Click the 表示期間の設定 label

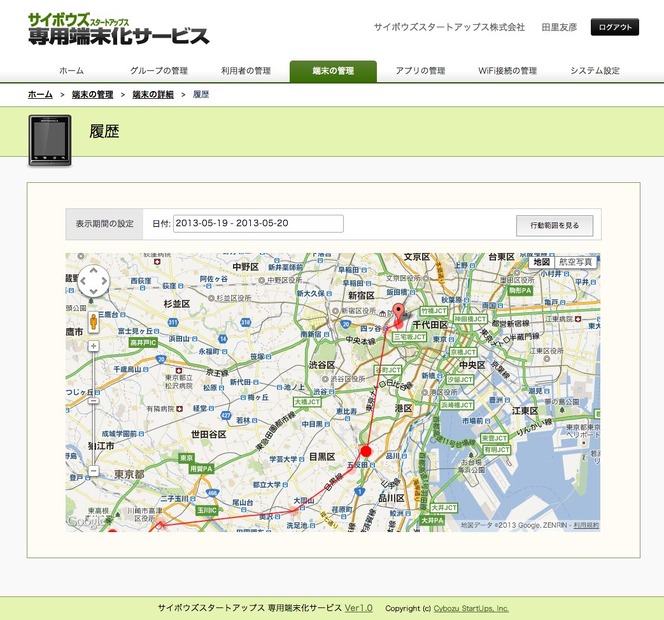[105, 224]
